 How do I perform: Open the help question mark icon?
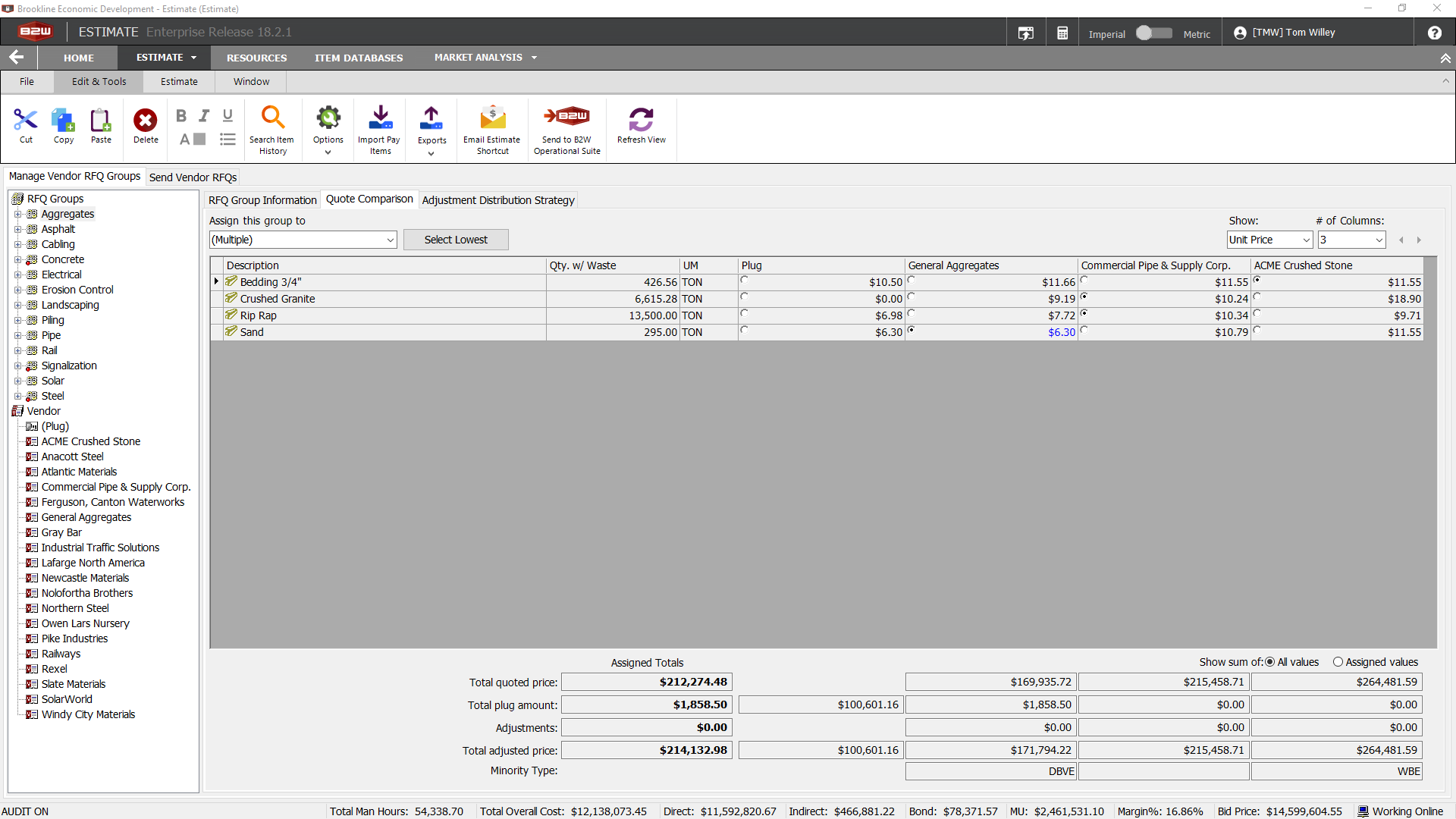1435,33
